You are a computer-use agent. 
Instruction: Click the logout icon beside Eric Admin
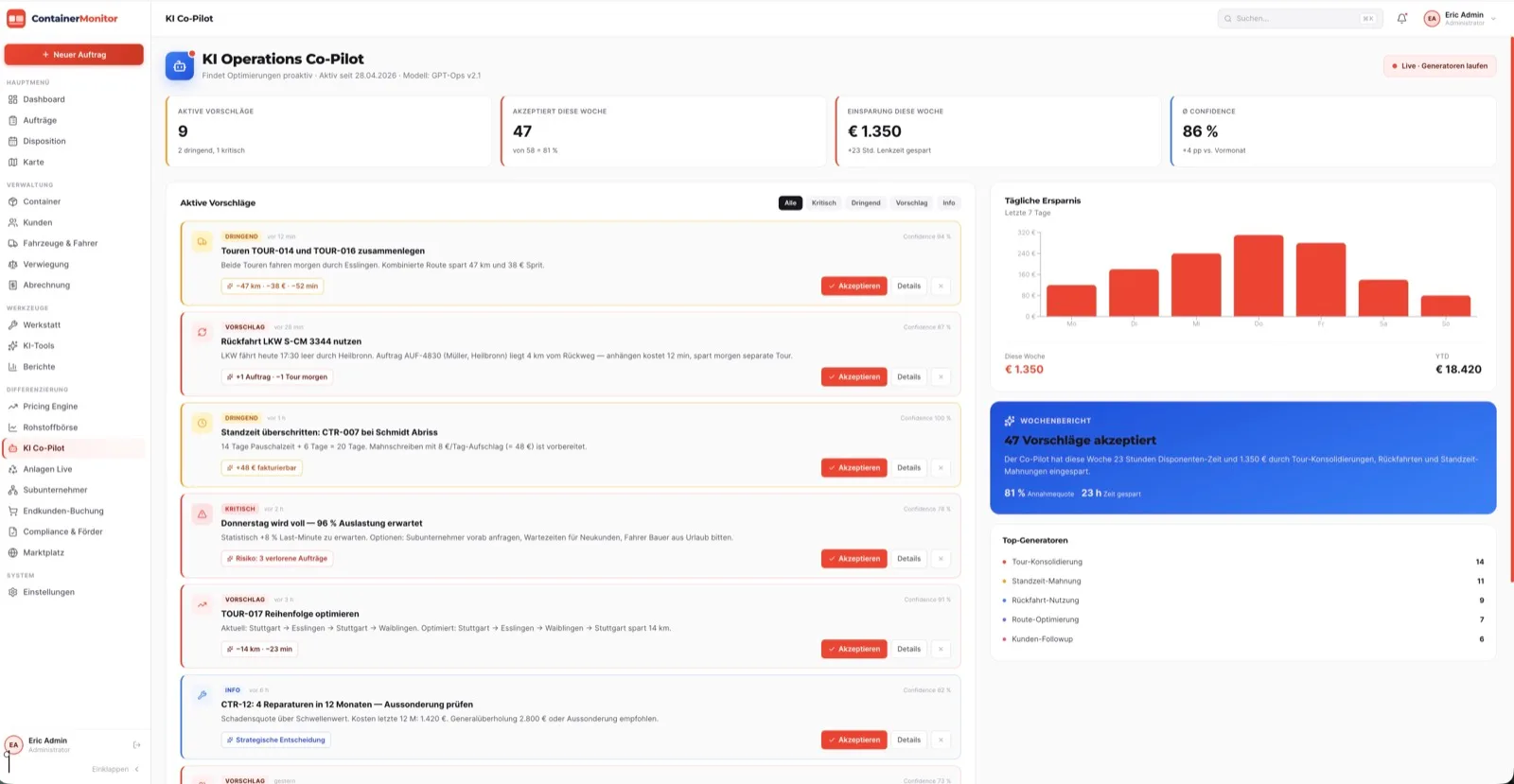click(x=136, y=745)
